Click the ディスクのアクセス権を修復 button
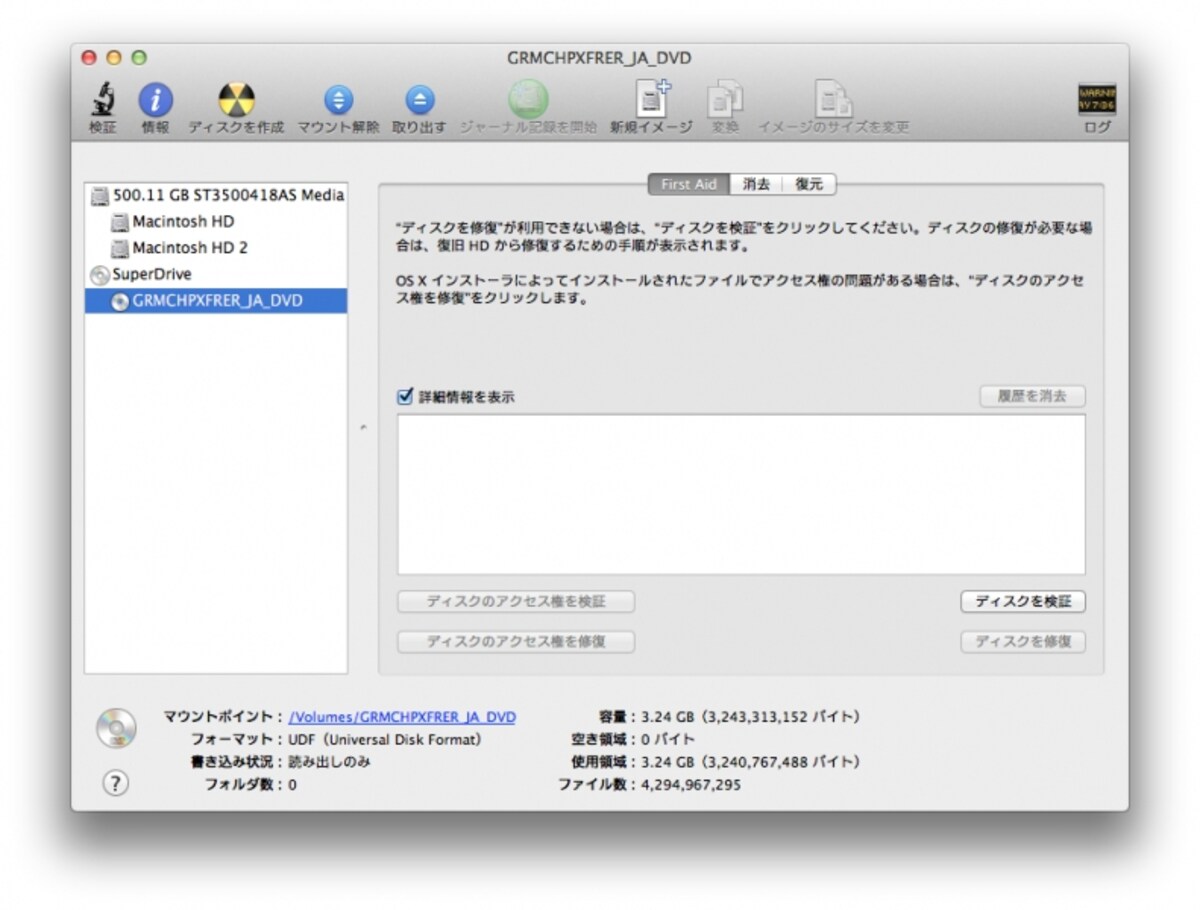The width and height of the screenshot is (1200, 910). coord(516,642)
